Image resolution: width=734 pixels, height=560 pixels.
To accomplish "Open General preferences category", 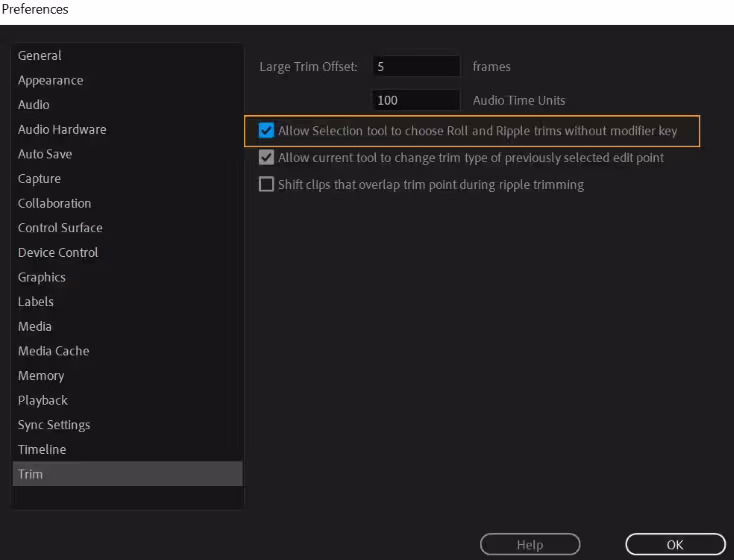I will 40,56.
